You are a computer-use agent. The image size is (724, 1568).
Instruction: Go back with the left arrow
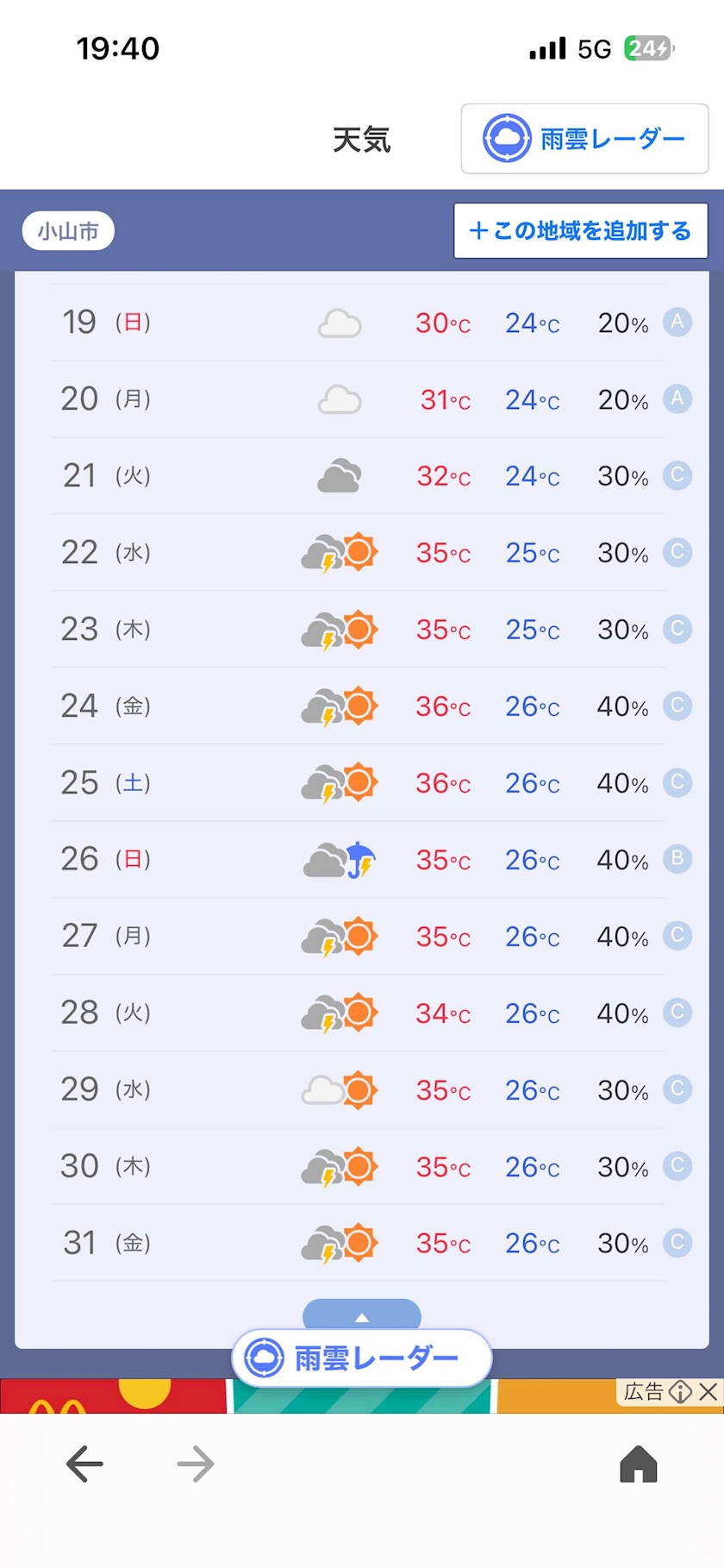click(x=84, y=1464)
